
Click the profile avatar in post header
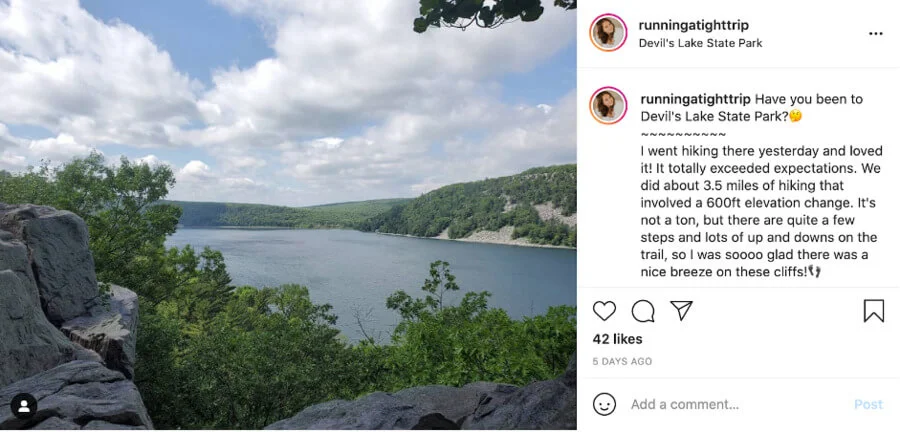click(608, 33)
